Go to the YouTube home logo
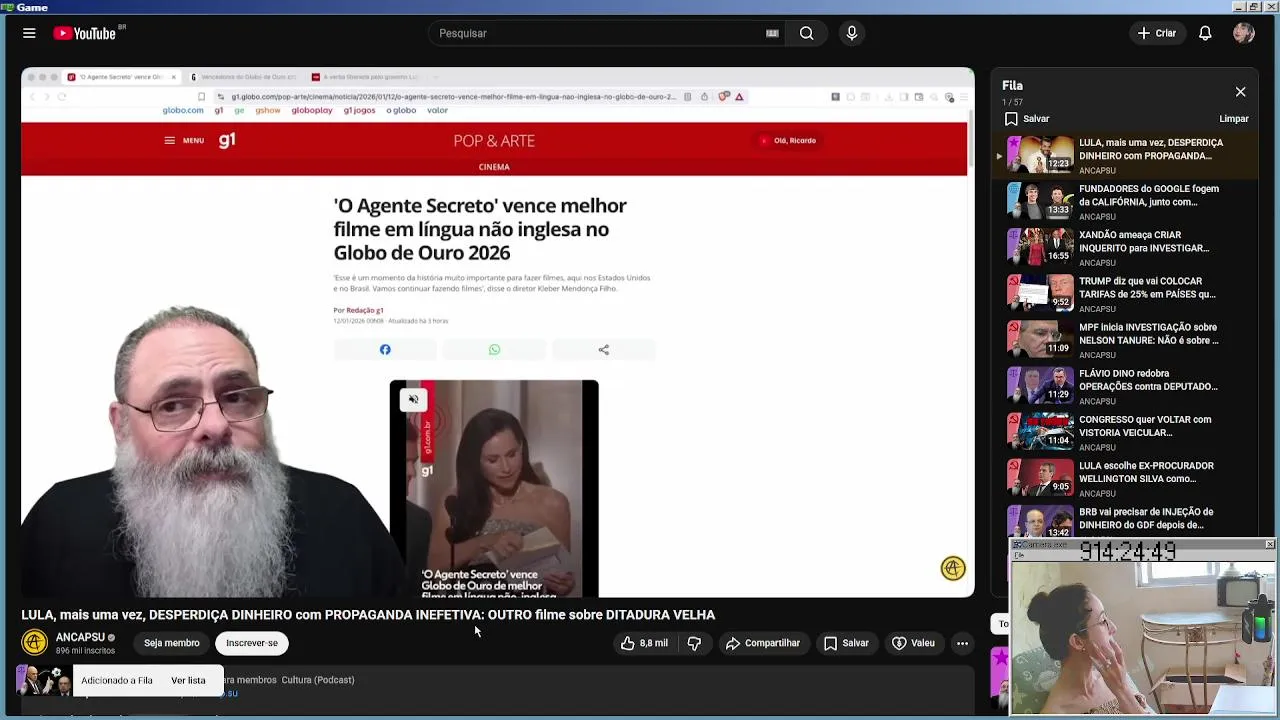The image size is (1280, 720). (85, 33)
